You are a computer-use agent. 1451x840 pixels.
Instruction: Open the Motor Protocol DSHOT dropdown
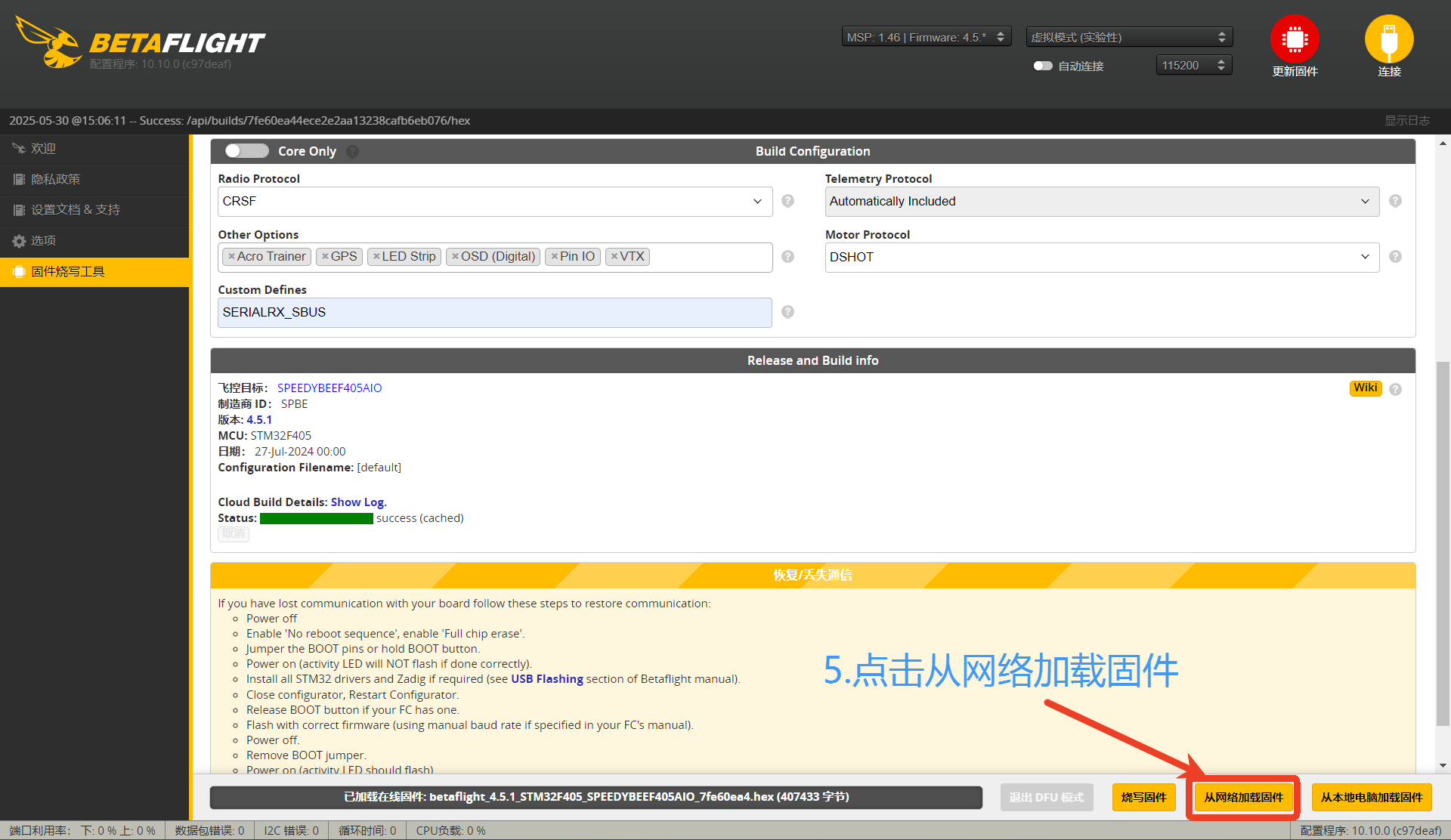click(1102, 257)
